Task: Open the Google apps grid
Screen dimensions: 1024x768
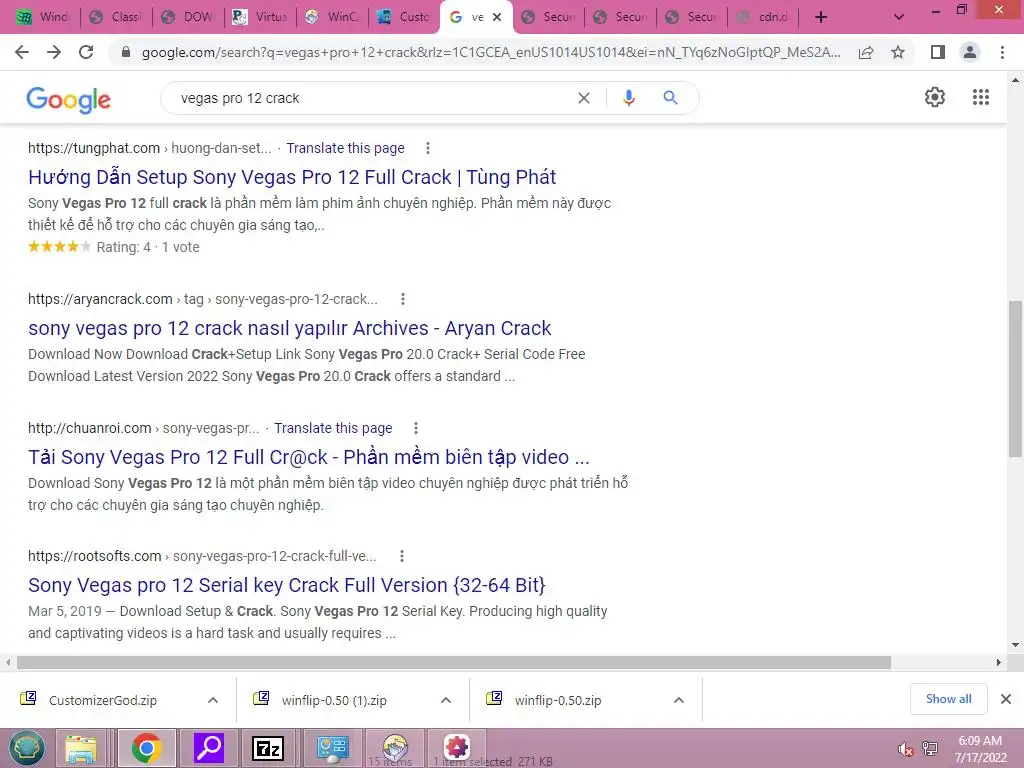Action: pos(981,97)
